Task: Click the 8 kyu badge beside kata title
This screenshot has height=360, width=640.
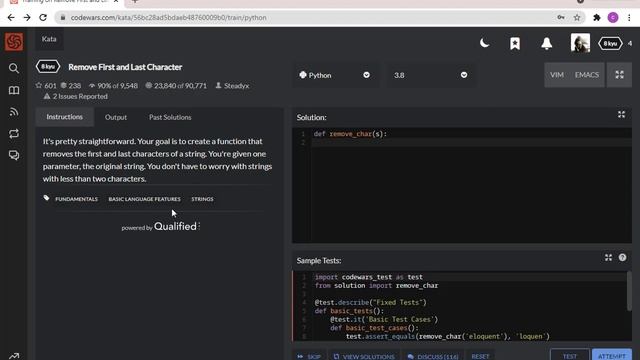Action: 48,67
